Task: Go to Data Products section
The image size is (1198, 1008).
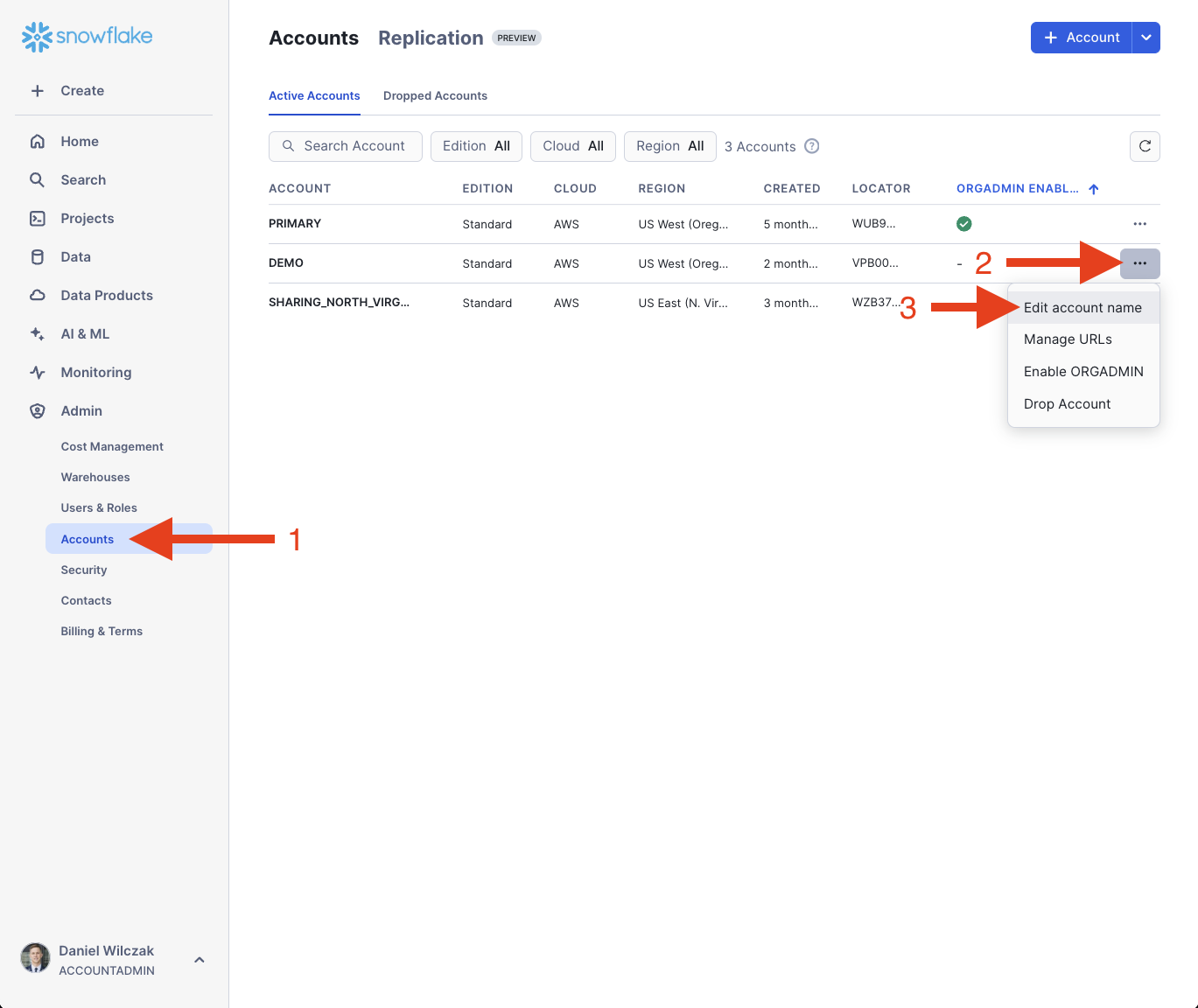Action: (x=106, y=296)
